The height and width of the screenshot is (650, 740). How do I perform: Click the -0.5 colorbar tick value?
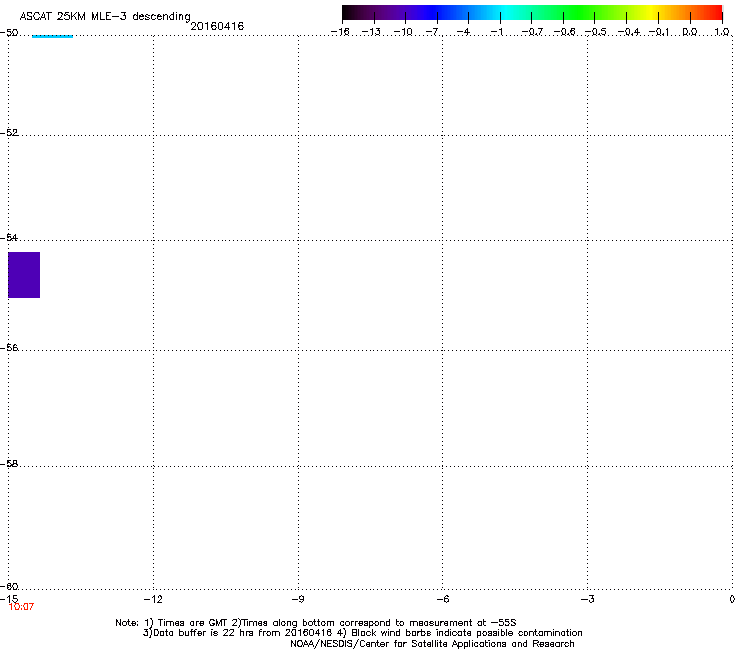595,32
